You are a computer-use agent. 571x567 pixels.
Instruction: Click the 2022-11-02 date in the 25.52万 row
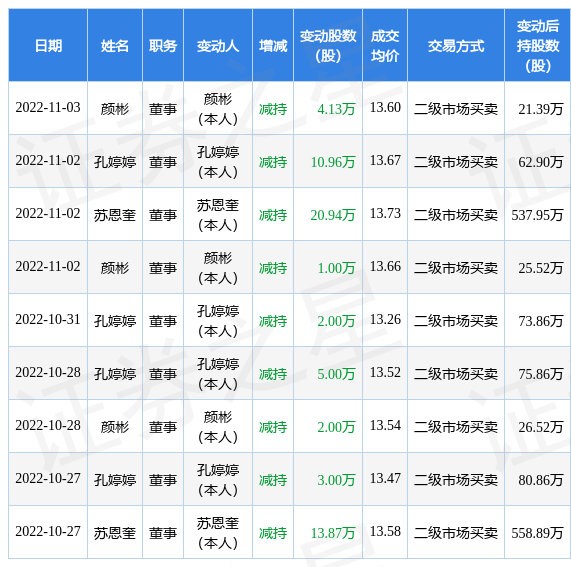point(48,267)
